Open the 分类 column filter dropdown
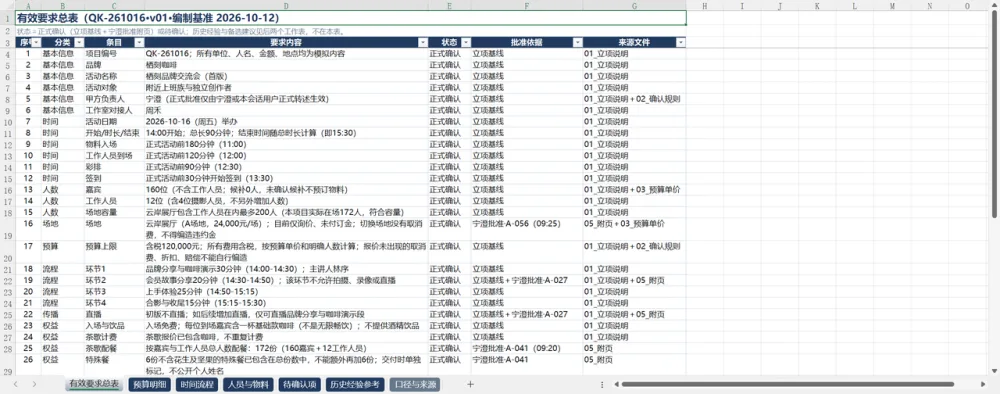This screenshot has width=1000, height=394. (79, 42)
